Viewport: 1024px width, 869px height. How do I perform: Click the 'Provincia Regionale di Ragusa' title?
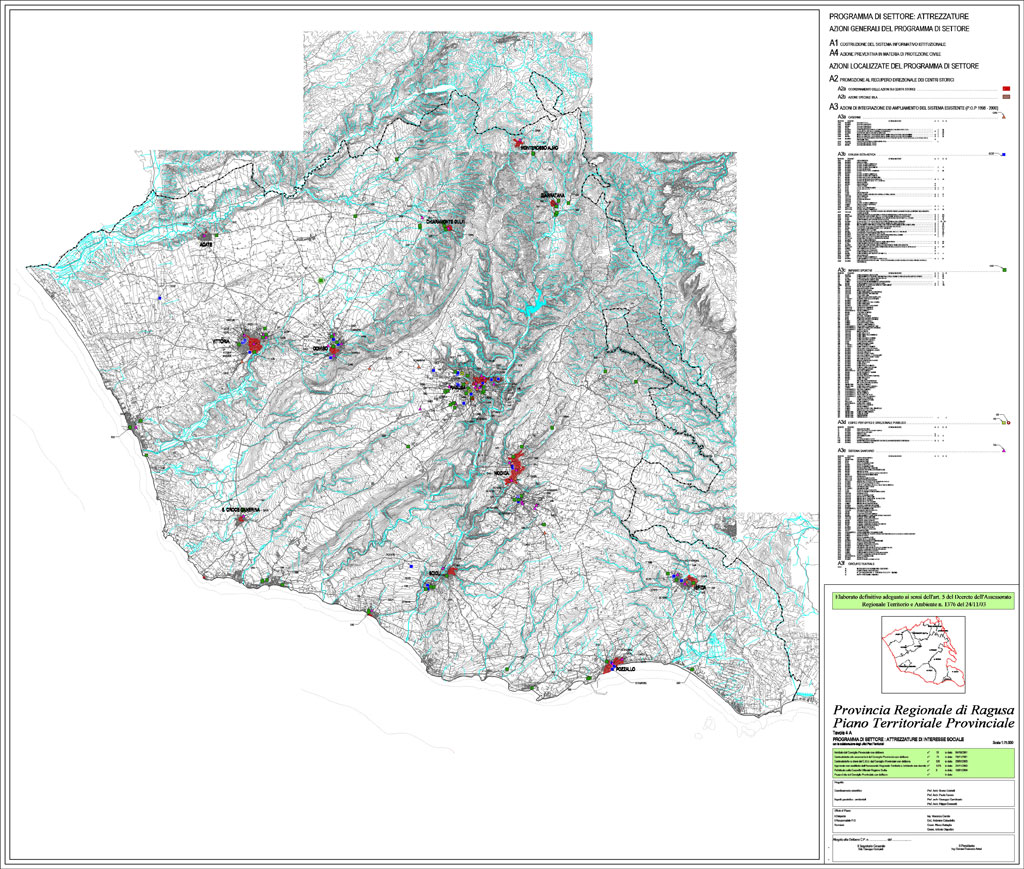(x=918, y=709)
